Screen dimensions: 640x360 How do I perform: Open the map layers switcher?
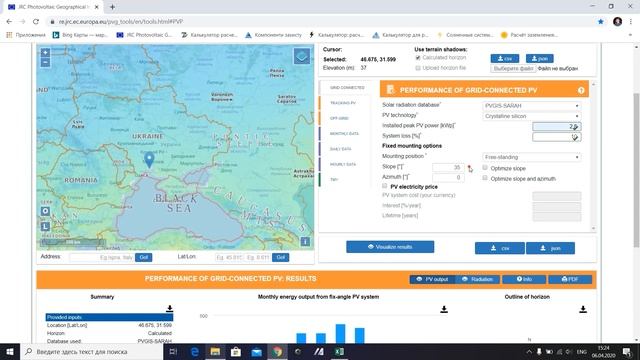tap(302, 56)
